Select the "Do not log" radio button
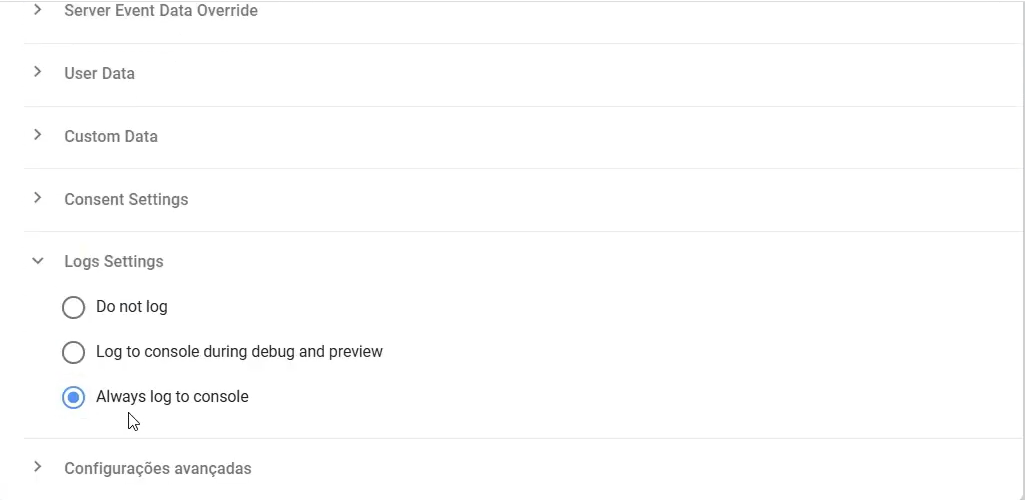This screenshot has width=1025, height=500. coord(73,307)
